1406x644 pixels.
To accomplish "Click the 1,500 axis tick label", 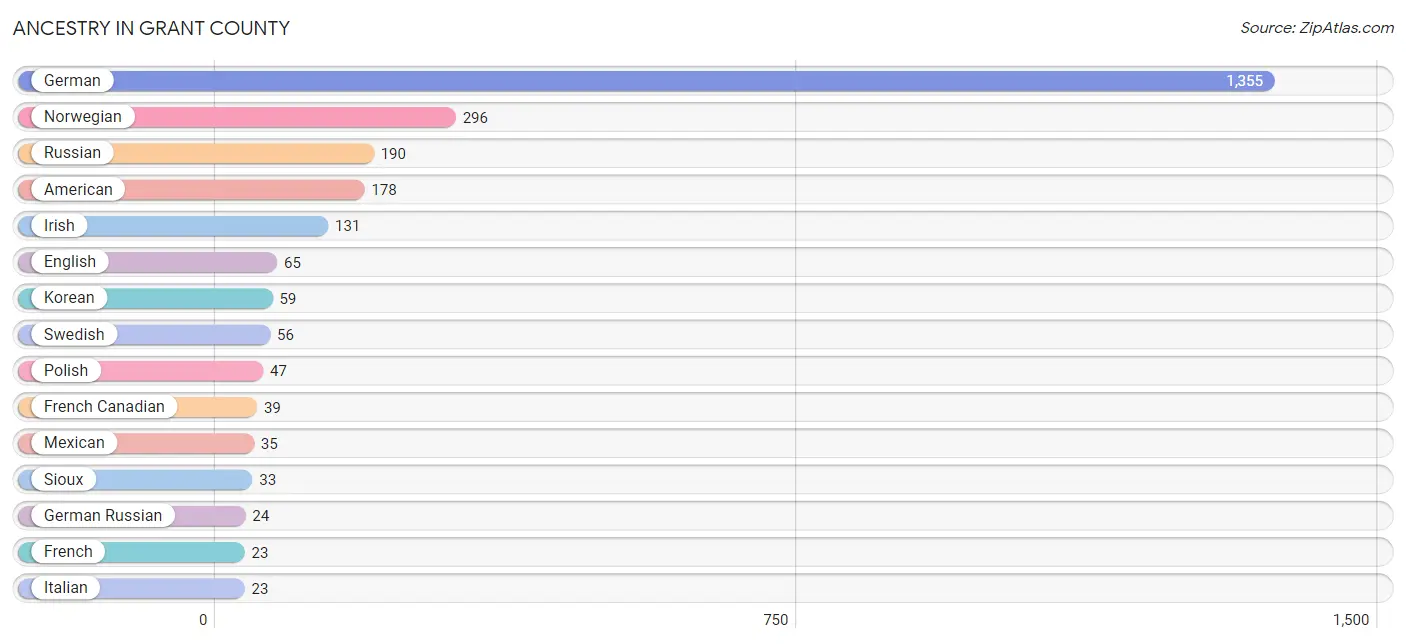I will (x=1351, y=620).
